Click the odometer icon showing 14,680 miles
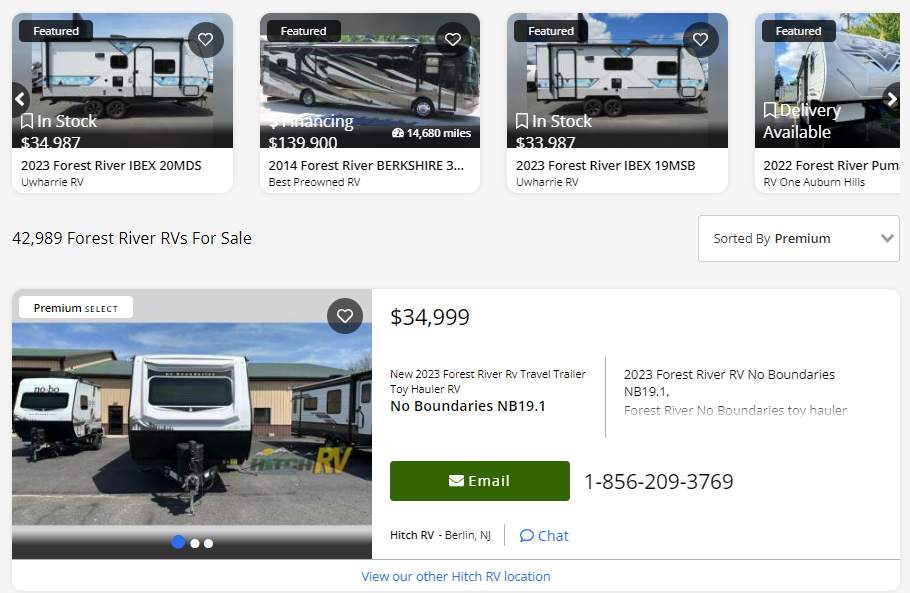910x593 pixels. (398, 133)
